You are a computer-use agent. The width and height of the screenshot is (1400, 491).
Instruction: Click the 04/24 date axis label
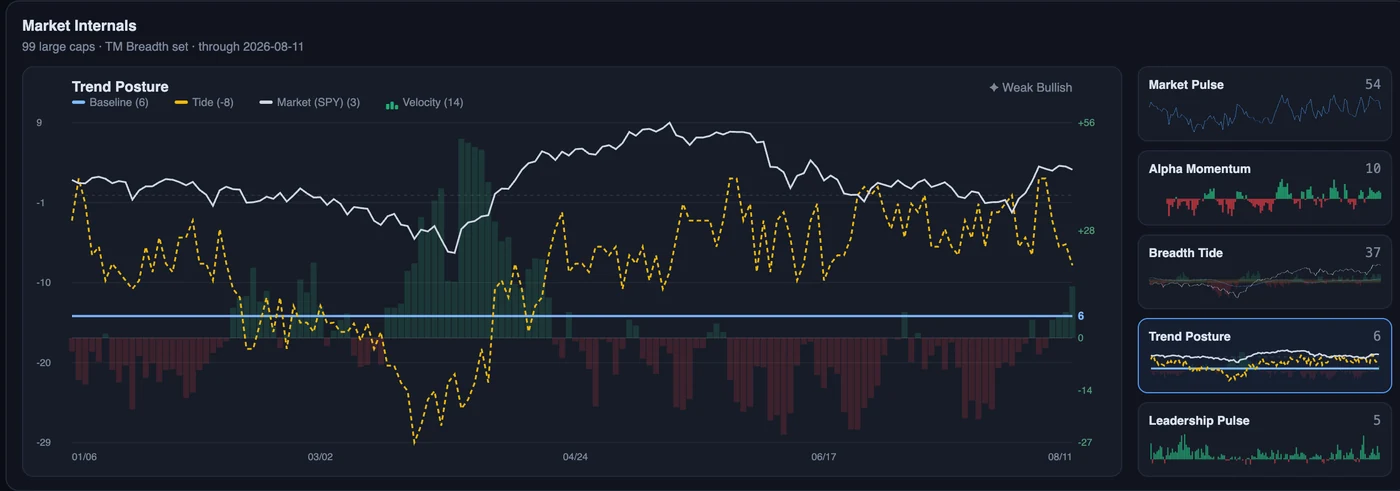click(575, 457)
